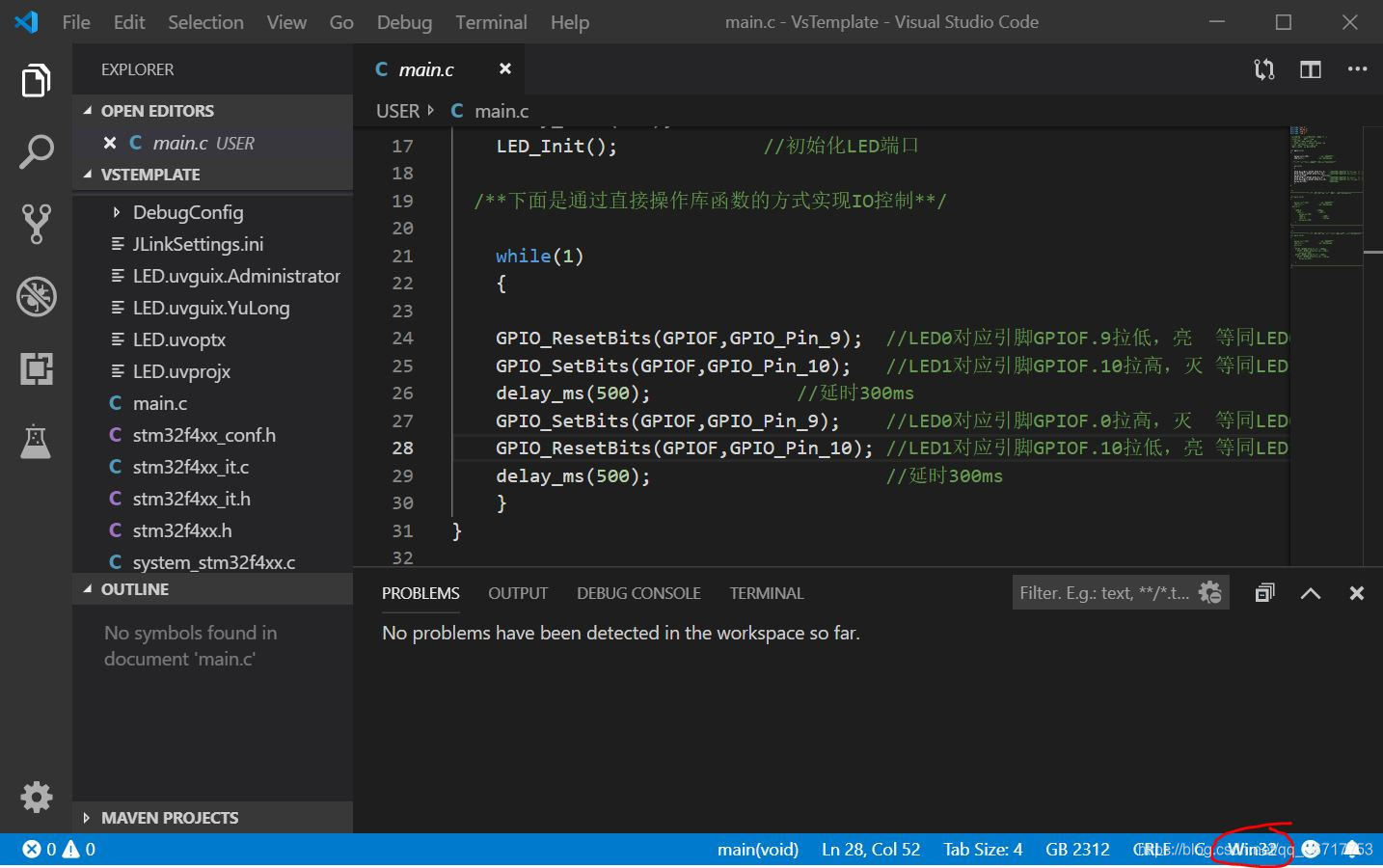Click Tab Size: 4 in status bar

tap(983, 849)
